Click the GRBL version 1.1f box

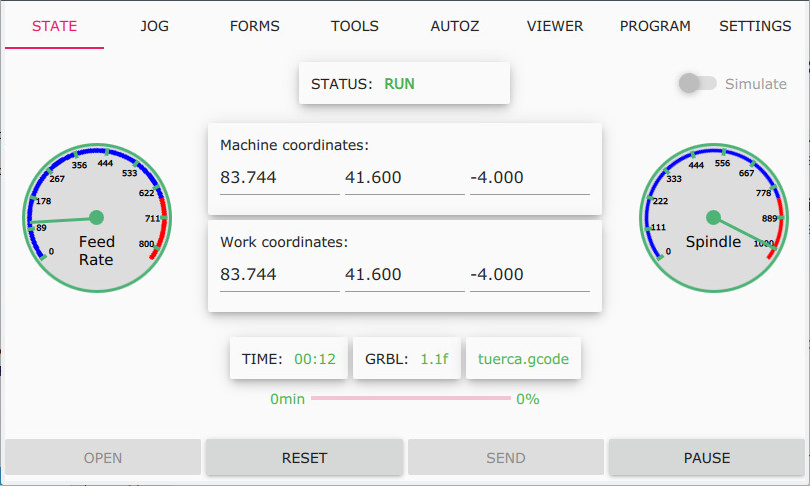(406, 358)
